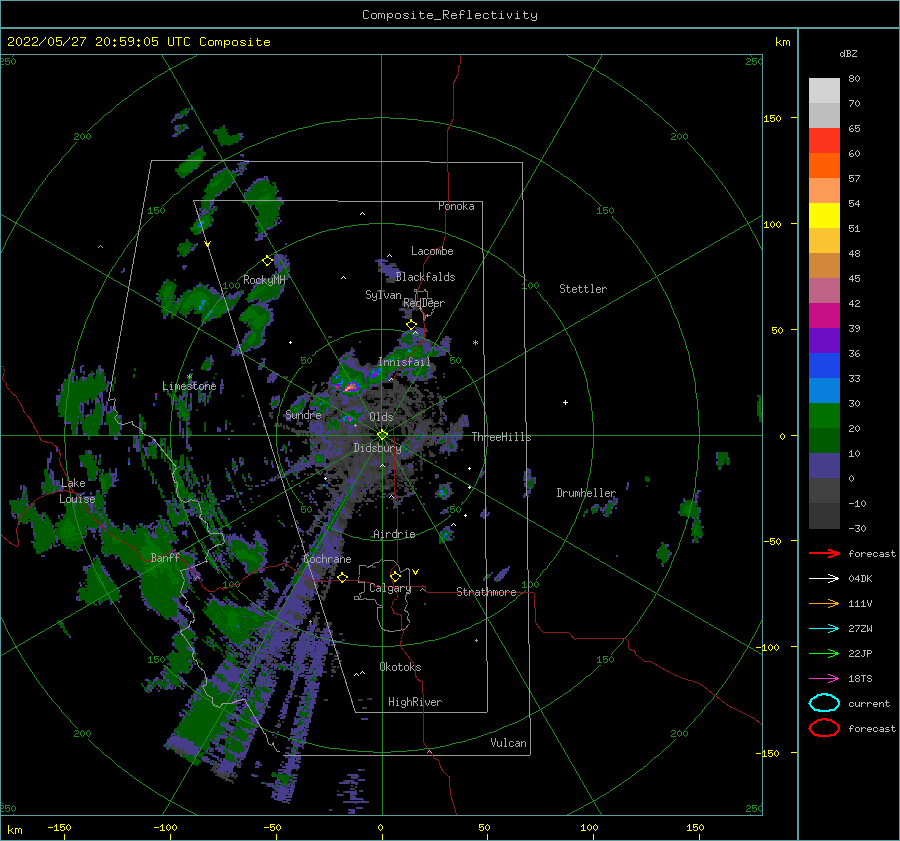Click the Blackfalds label on map

click(x=425, y=277)
